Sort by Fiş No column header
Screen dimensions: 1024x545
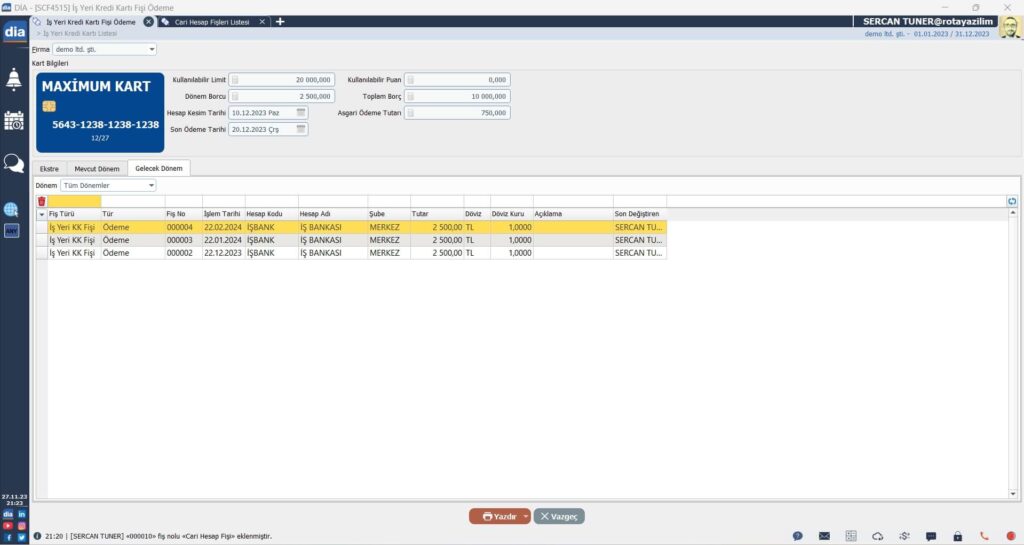pyautogui.click(x=184, y=214)
